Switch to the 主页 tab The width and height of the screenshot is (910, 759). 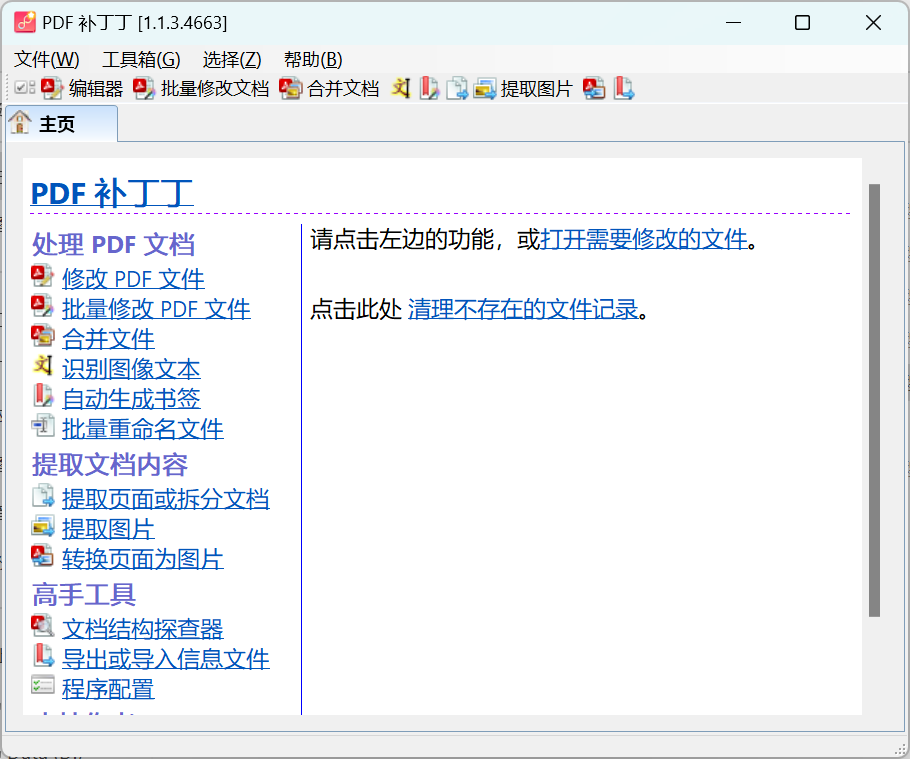coord(57,124)
